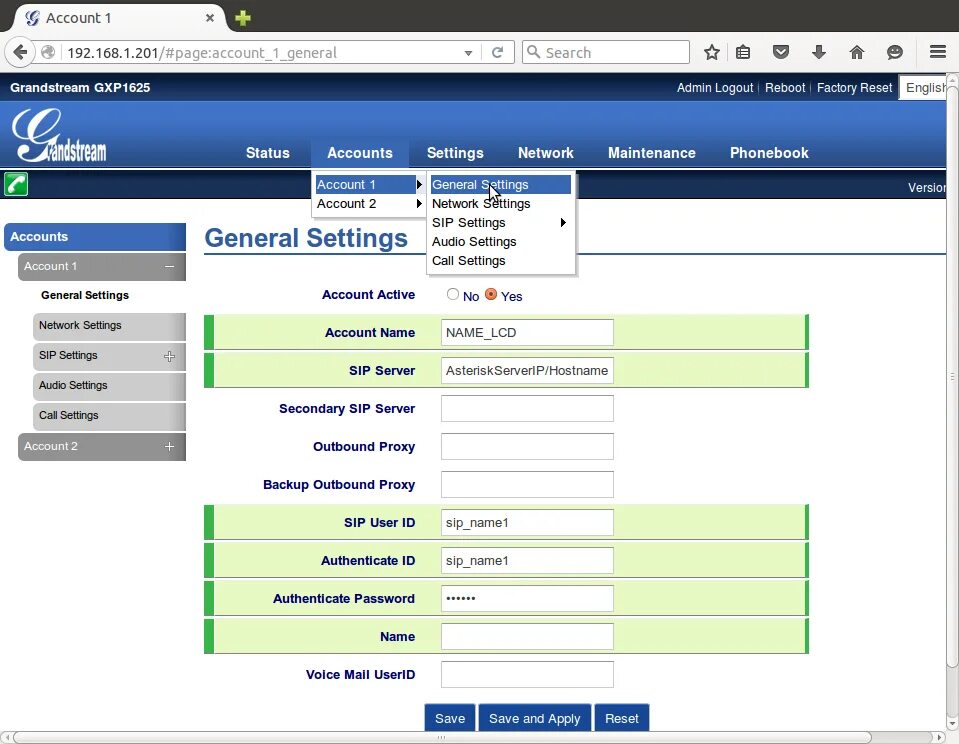Click the Admin Logout link
Image resolution: width=959 pixels, height=744 pixels.
click(x=715, y=87)
